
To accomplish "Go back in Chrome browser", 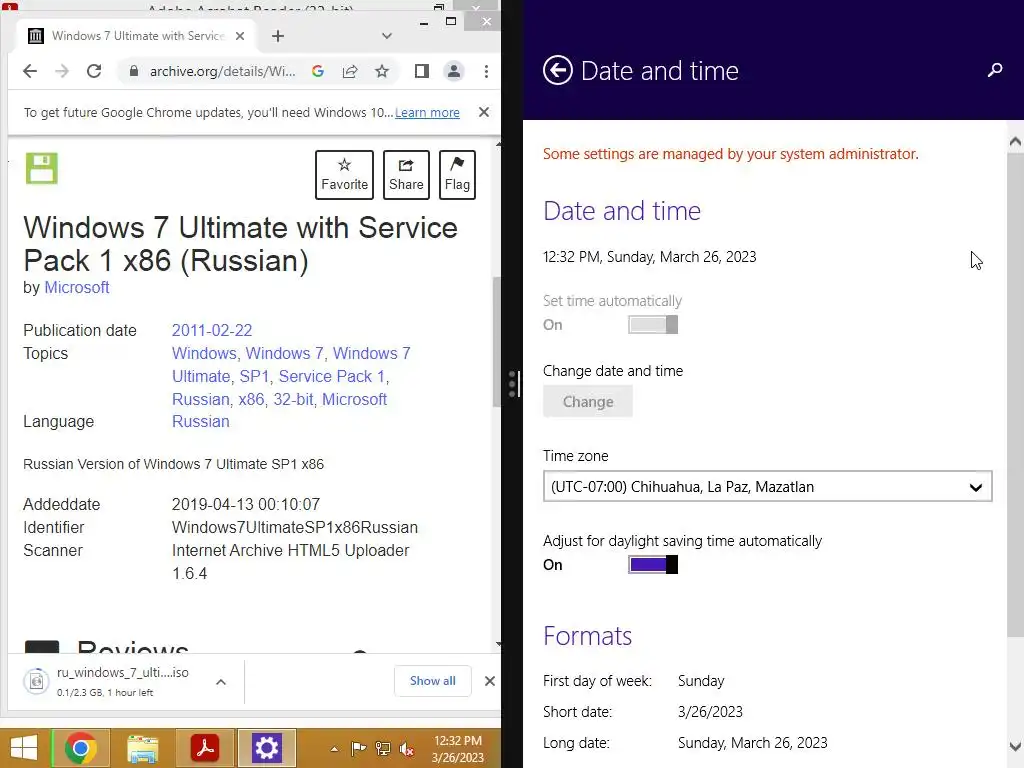I will (30, 71).
